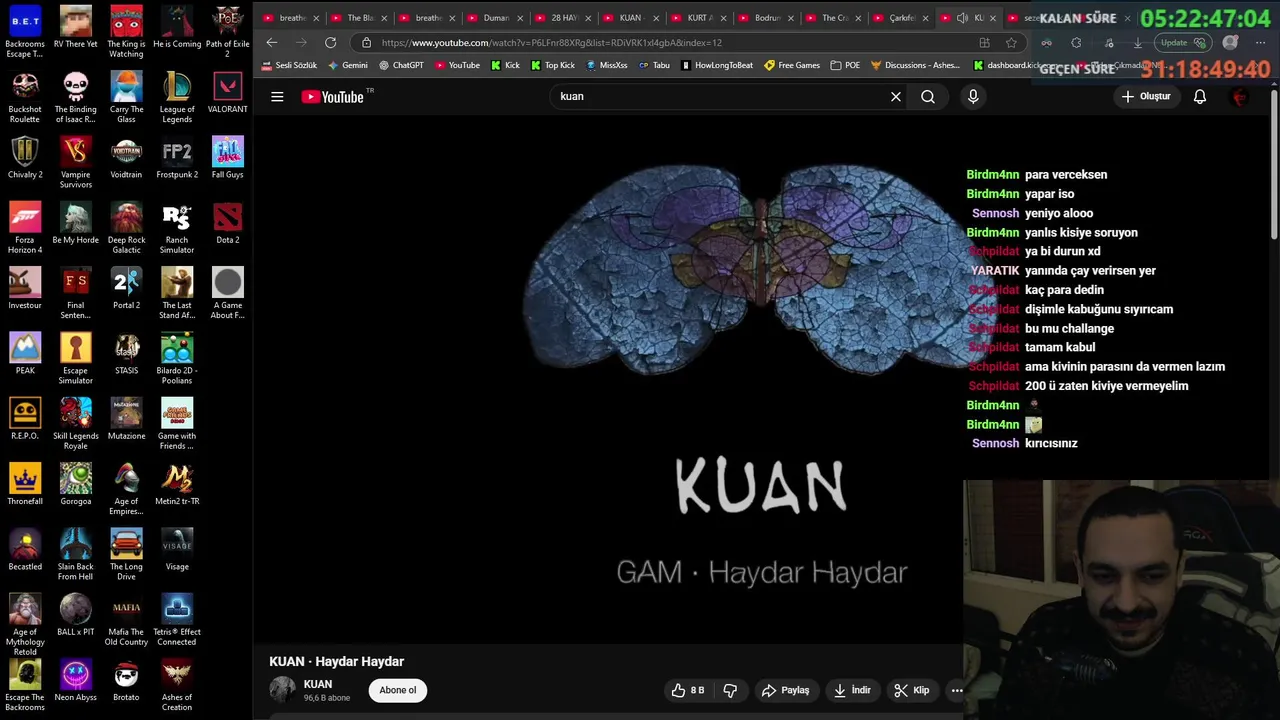Open more actions three-dot video menu
The image size is (1280, 720).
pyautogui.click(x=957, y=690)
